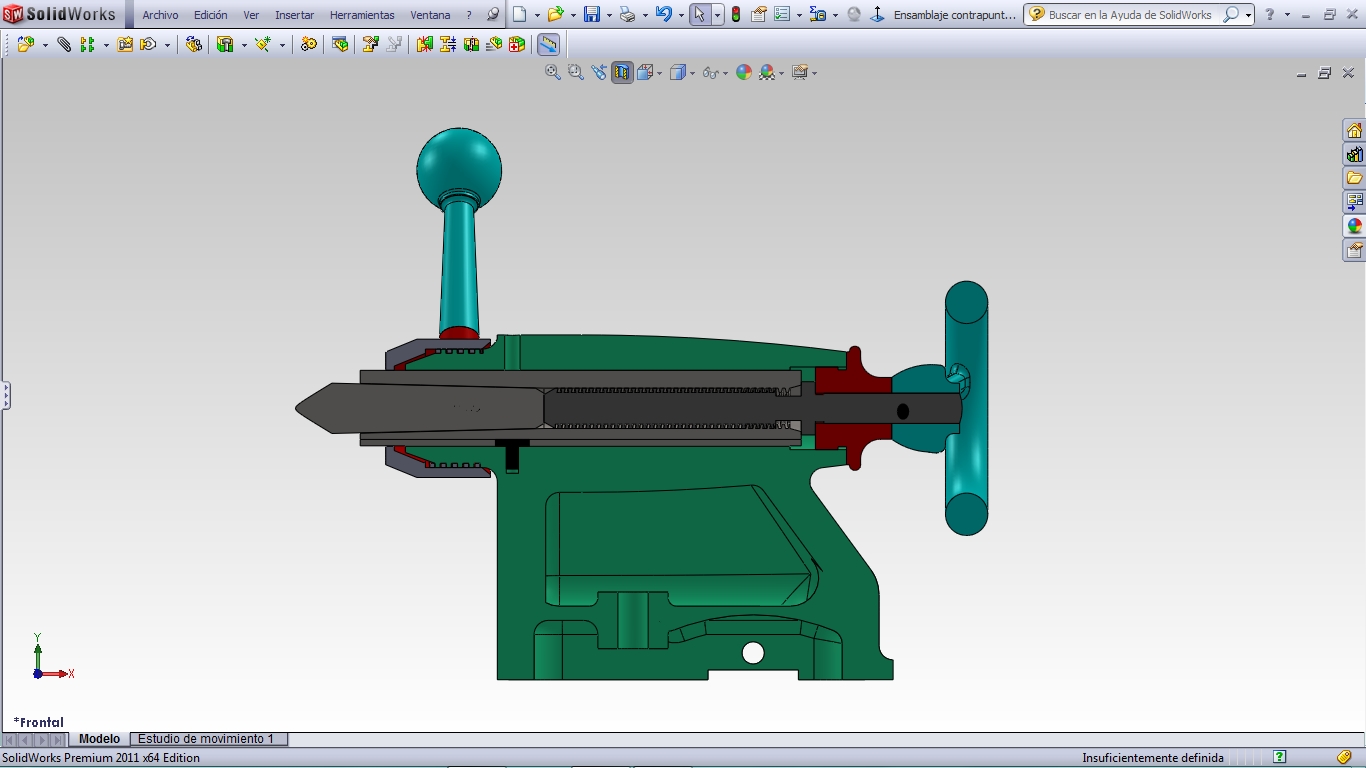Click the Hole Alignment icon
The height and width of the screenshot is (768, 1366).
(x=471, y=45)
